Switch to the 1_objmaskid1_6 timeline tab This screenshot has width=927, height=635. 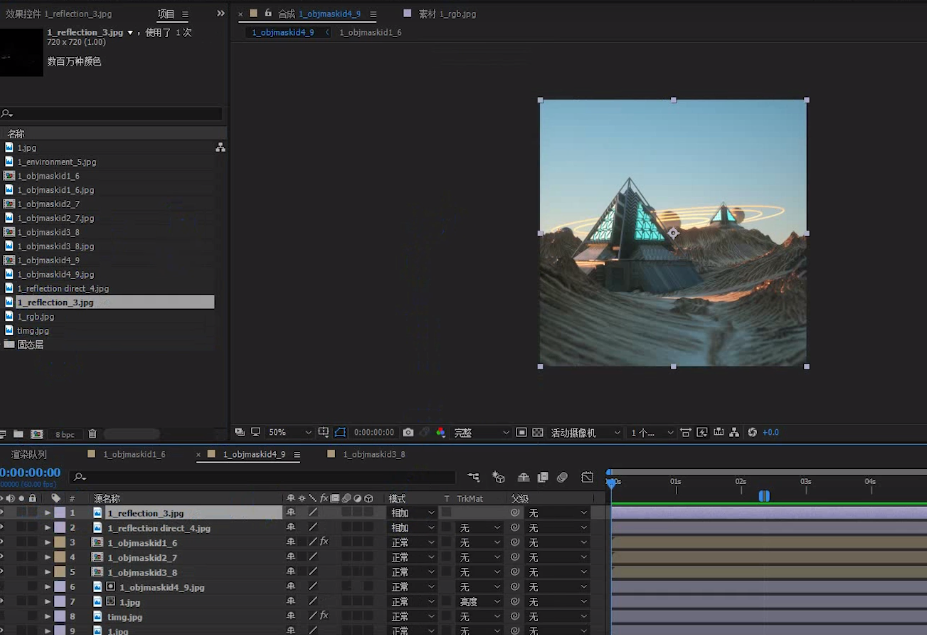(133, 454)
